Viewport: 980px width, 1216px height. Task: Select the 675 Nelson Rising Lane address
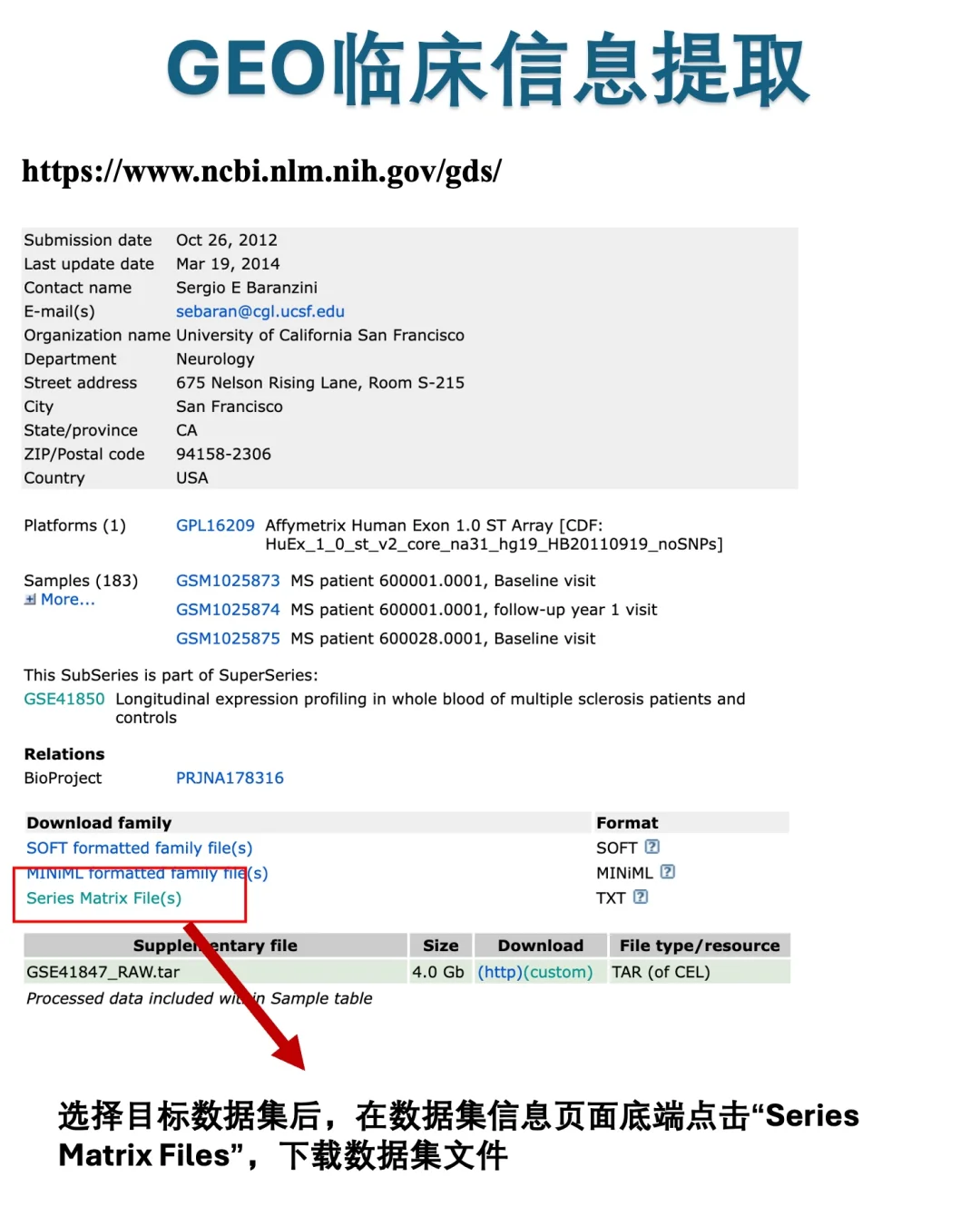(x=320, y=383)
